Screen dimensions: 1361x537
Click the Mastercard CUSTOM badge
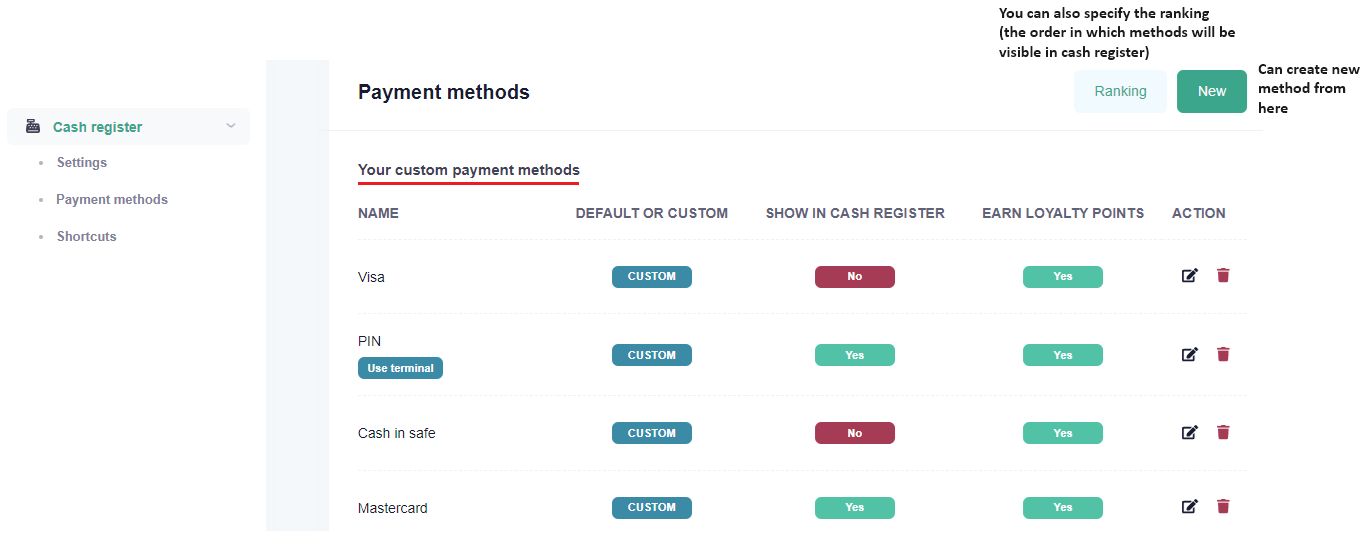tap(651, 508)
